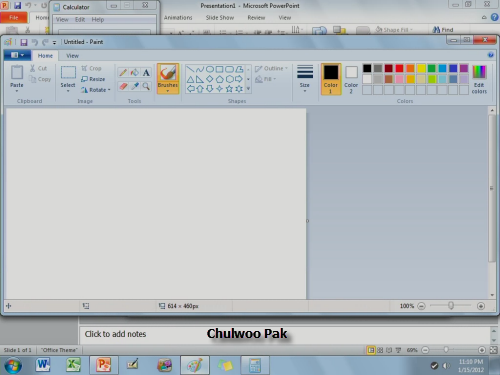This screenshot has width=500, height=375.
Task: Choose the five-point star shape
Action: pos(229,89)
